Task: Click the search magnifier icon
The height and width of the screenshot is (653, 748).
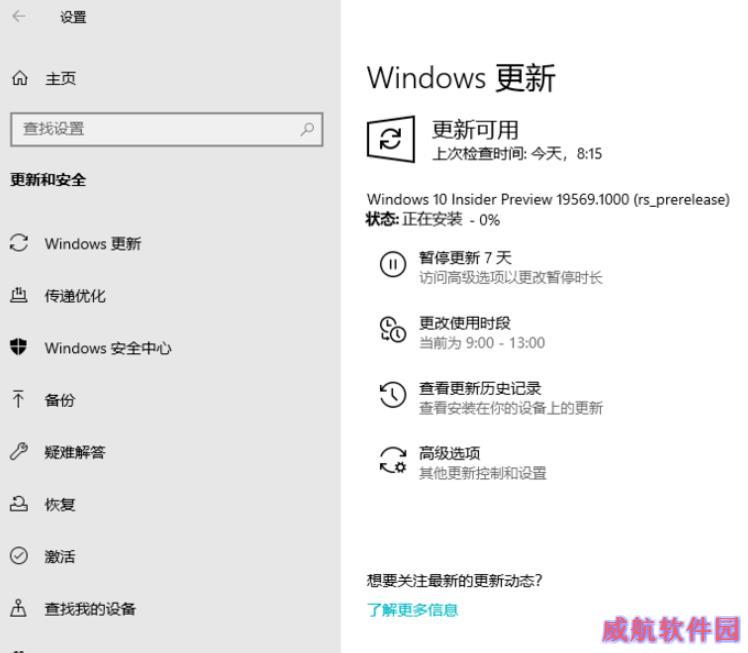Action: click(307, 129)
